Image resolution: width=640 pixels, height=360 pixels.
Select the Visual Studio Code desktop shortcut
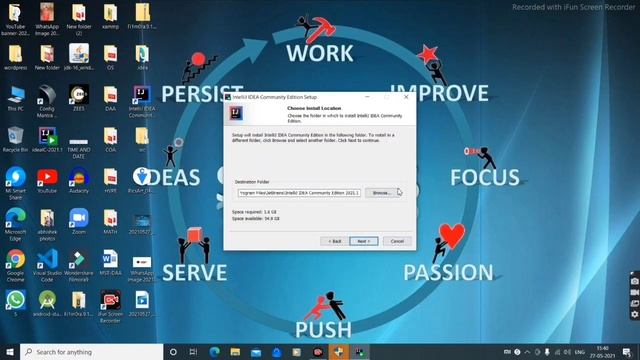[x=47, y=265]
